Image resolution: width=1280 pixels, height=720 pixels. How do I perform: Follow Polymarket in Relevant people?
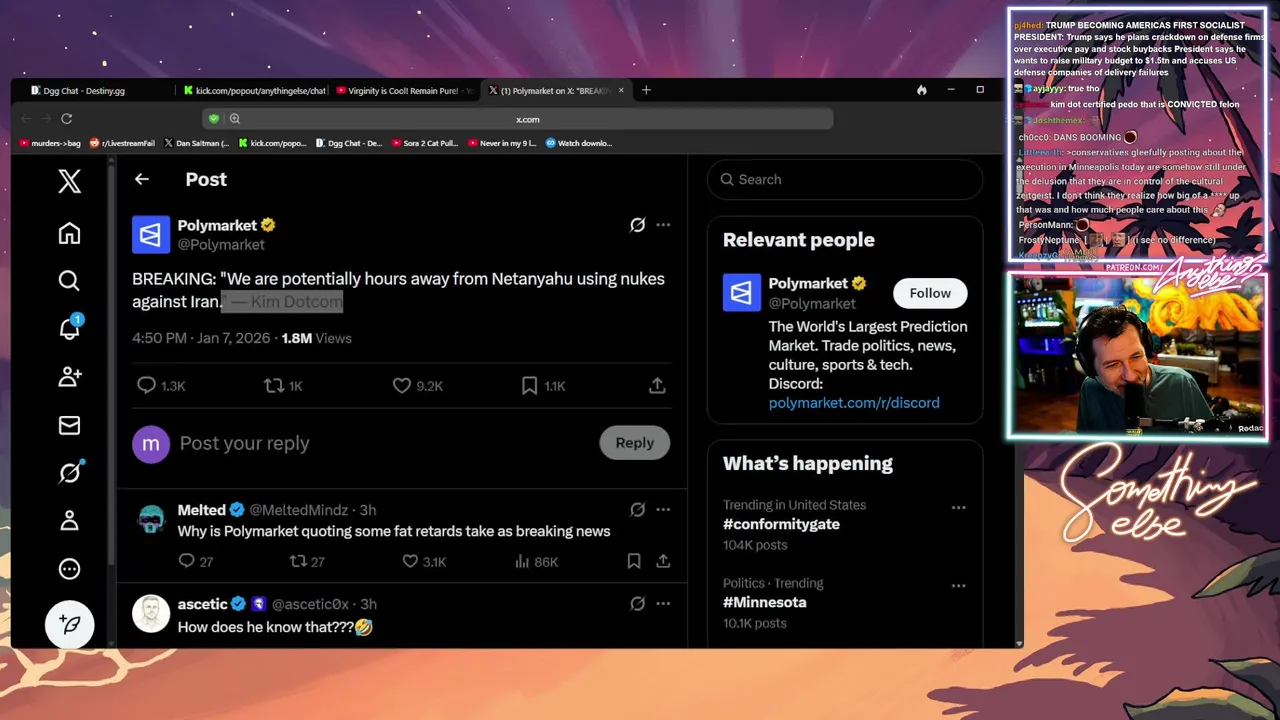coord(930,293)
